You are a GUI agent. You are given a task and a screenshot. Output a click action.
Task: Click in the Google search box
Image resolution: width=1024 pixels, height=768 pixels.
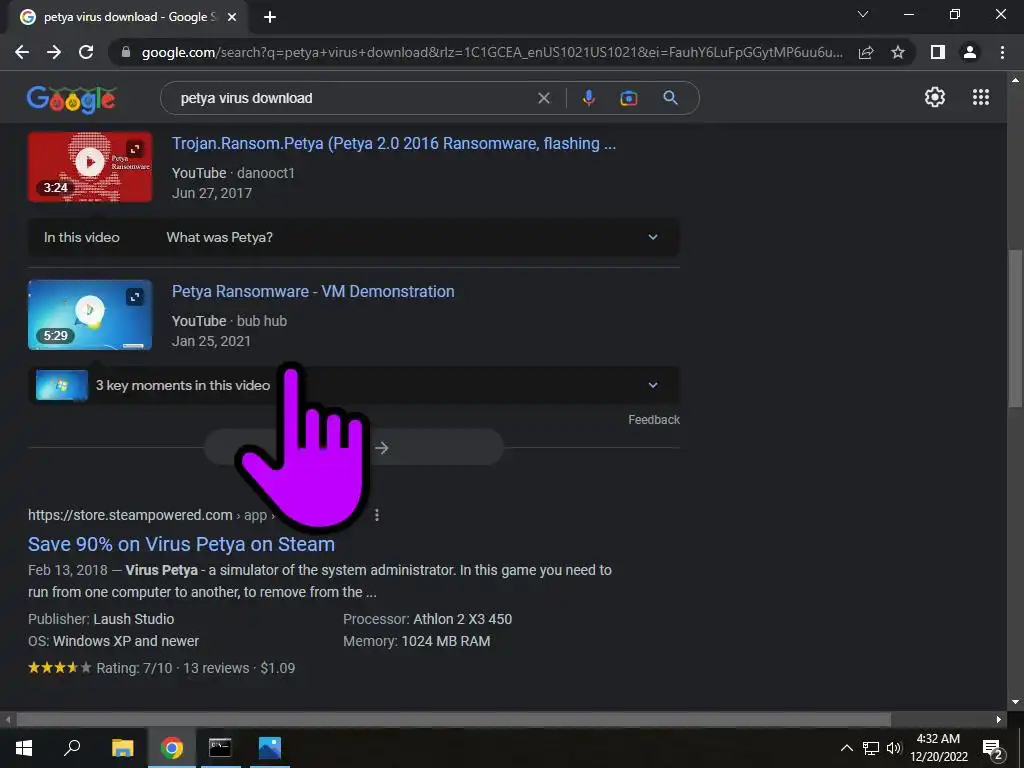353,98
